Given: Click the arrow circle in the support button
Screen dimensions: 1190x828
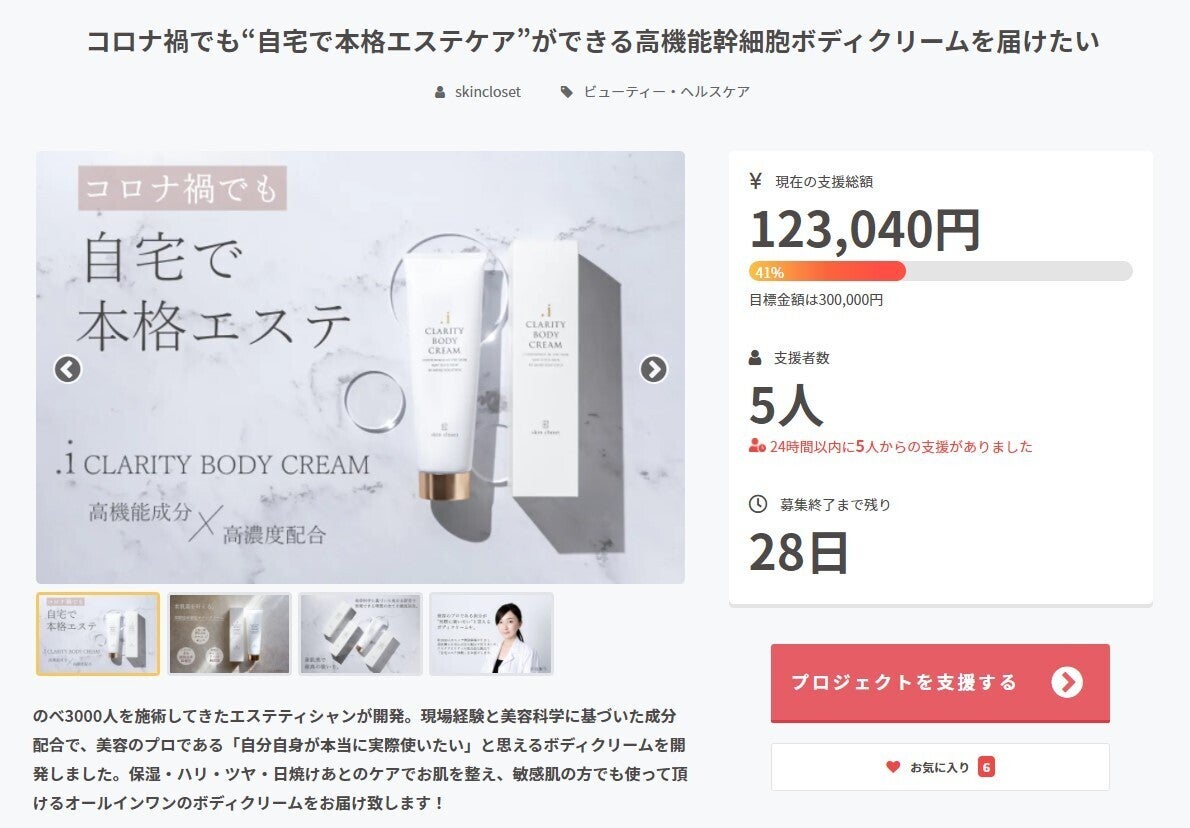Looking at the screenshot, I should pos(1067,682).
